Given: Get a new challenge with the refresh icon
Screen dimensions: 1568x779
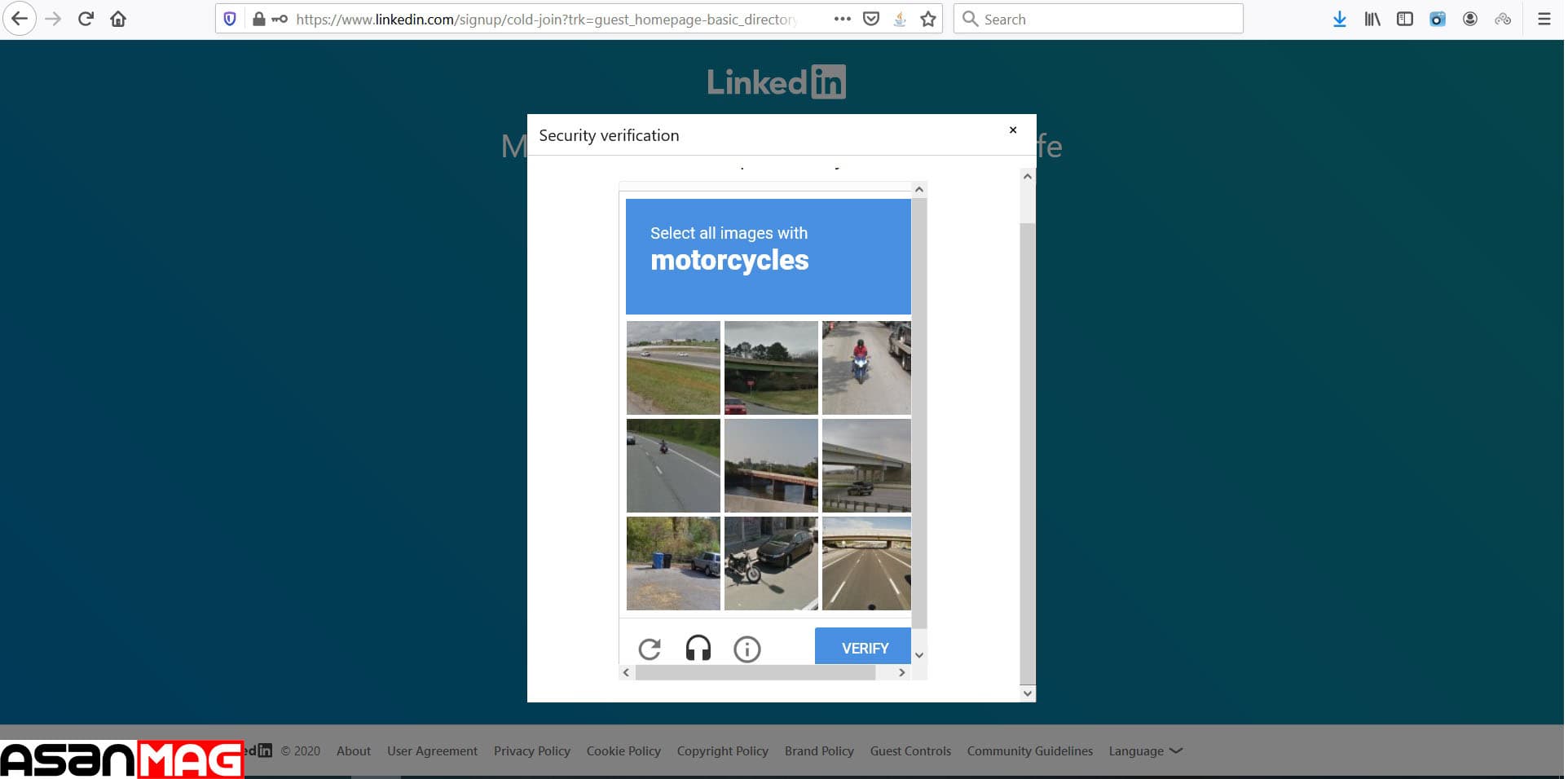Looking at the screenshot, I should (650, 649).
